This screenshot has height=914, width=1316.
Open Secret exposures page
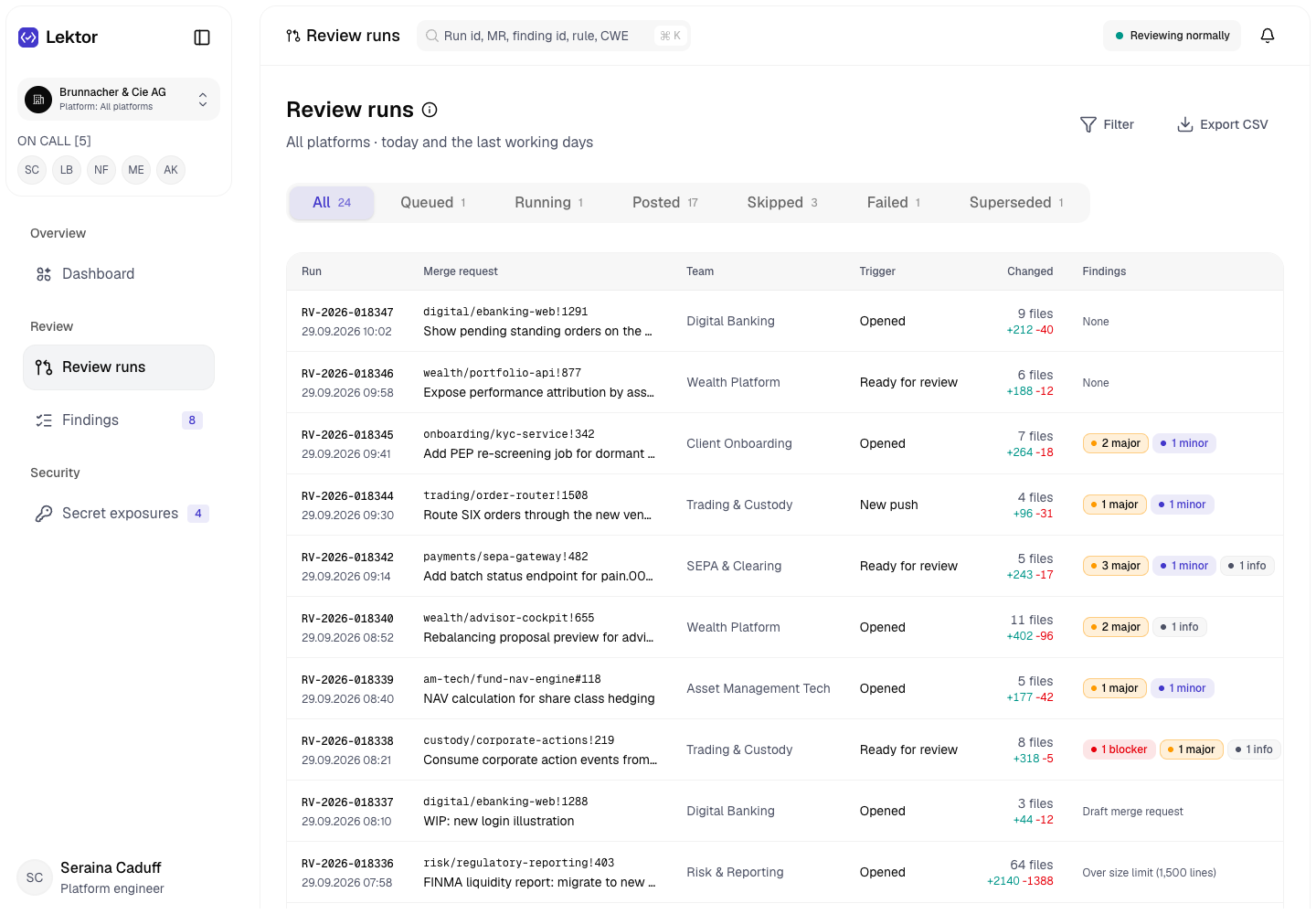(x=119, y=514)
